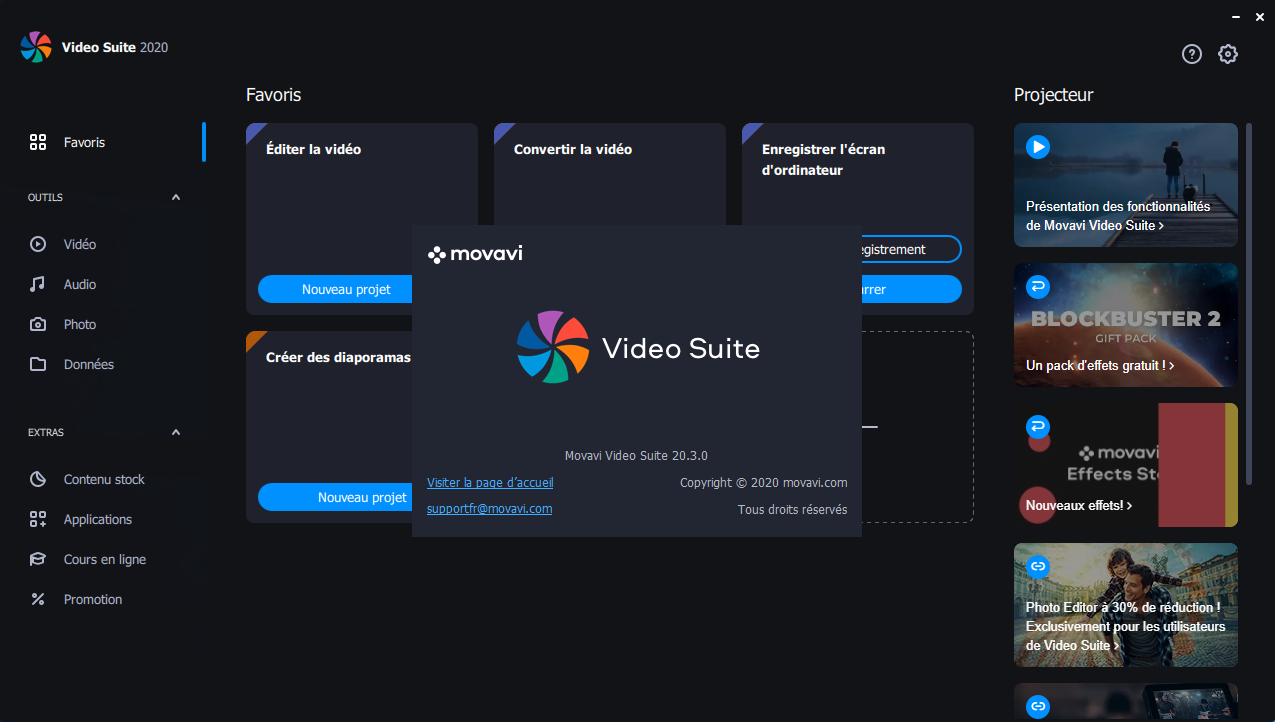Image resolution: width=1275 pixels, height=722 pixels.
Task: Click the Vidéo play icon in sidebar
Action: [x=38, y=244]
